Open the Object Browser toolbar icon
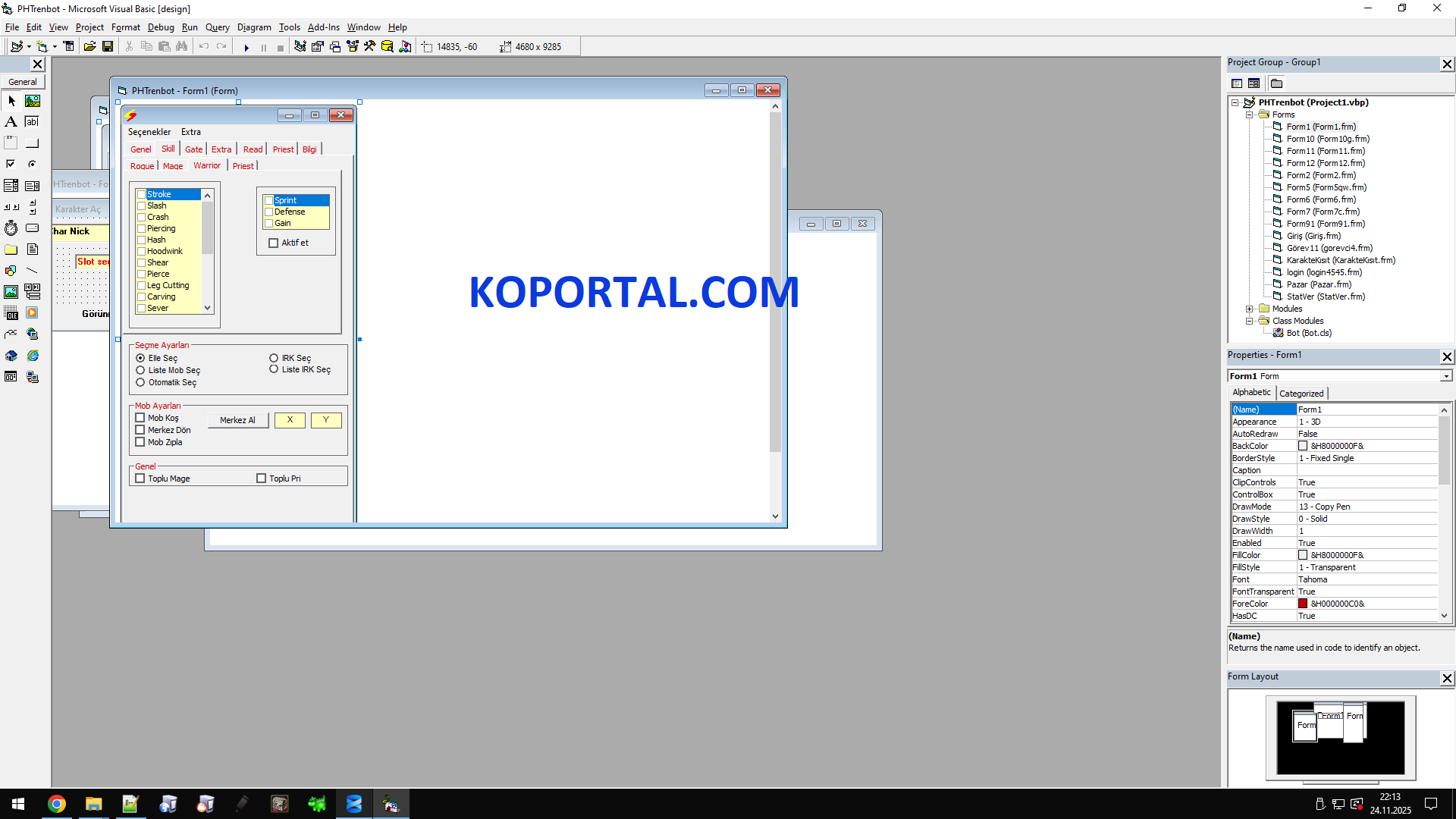1456x819 pixels. [x=353, y=47]
